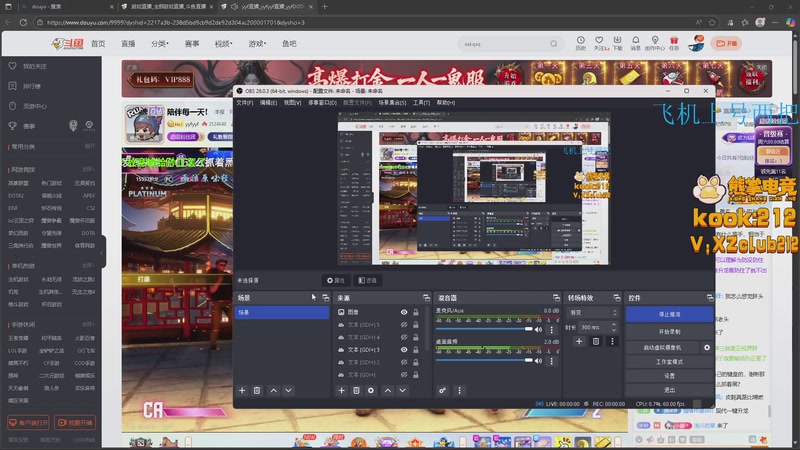Remove scene transition with trash icon
This screenshot has width=800, height=450.
[595, 341]
